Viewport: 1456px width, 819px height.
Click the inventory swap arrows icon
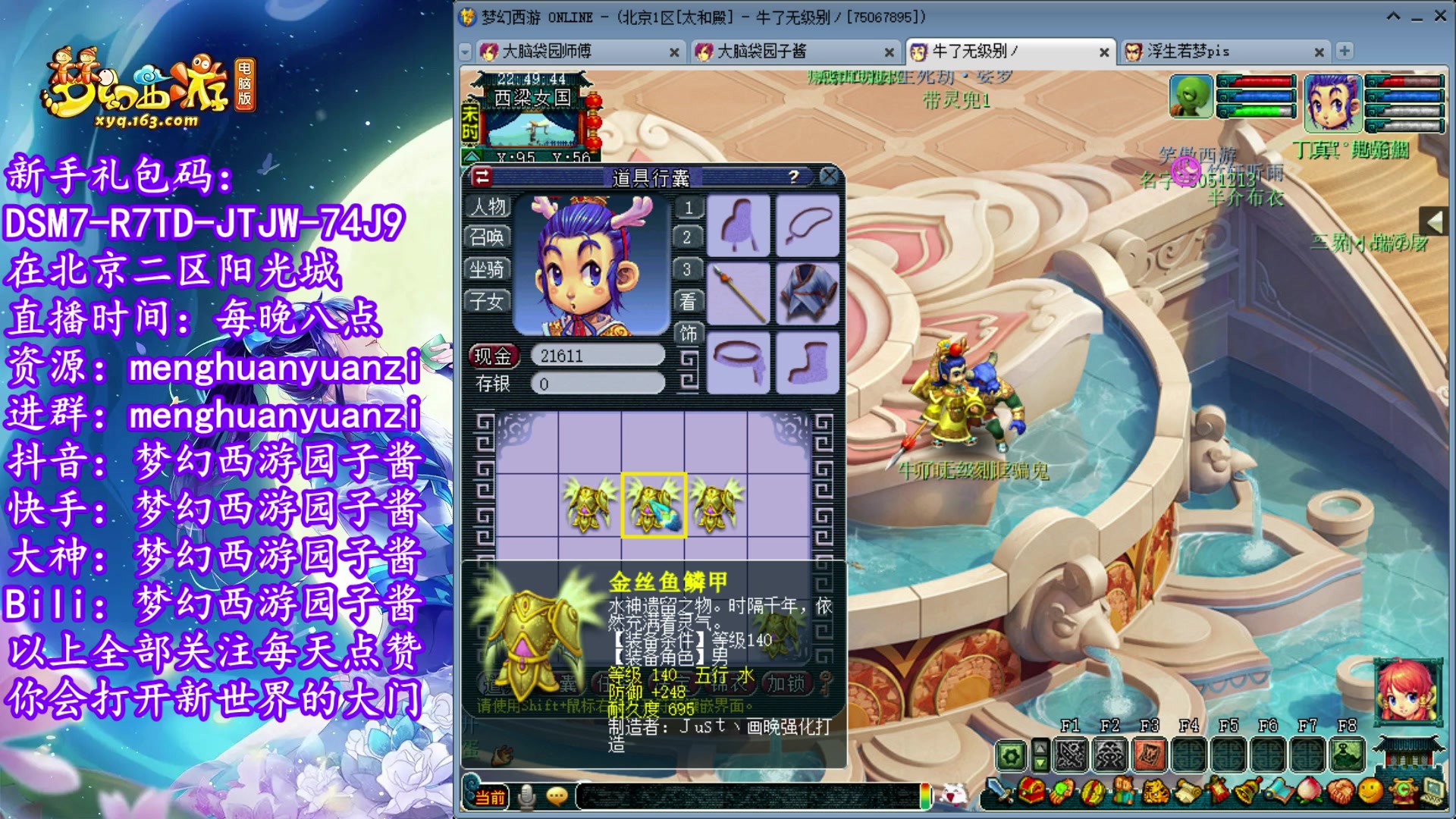tap(482, 177)
